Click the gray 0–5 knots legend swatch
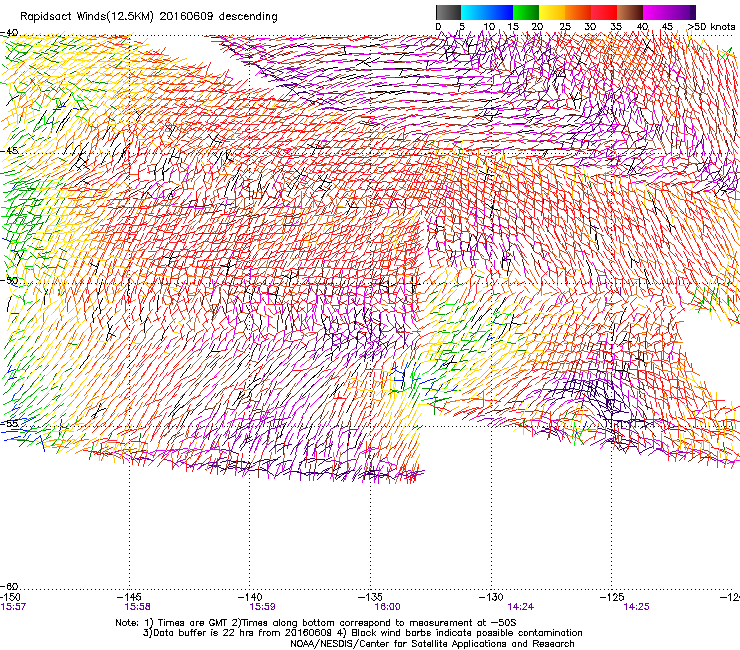 449,12
